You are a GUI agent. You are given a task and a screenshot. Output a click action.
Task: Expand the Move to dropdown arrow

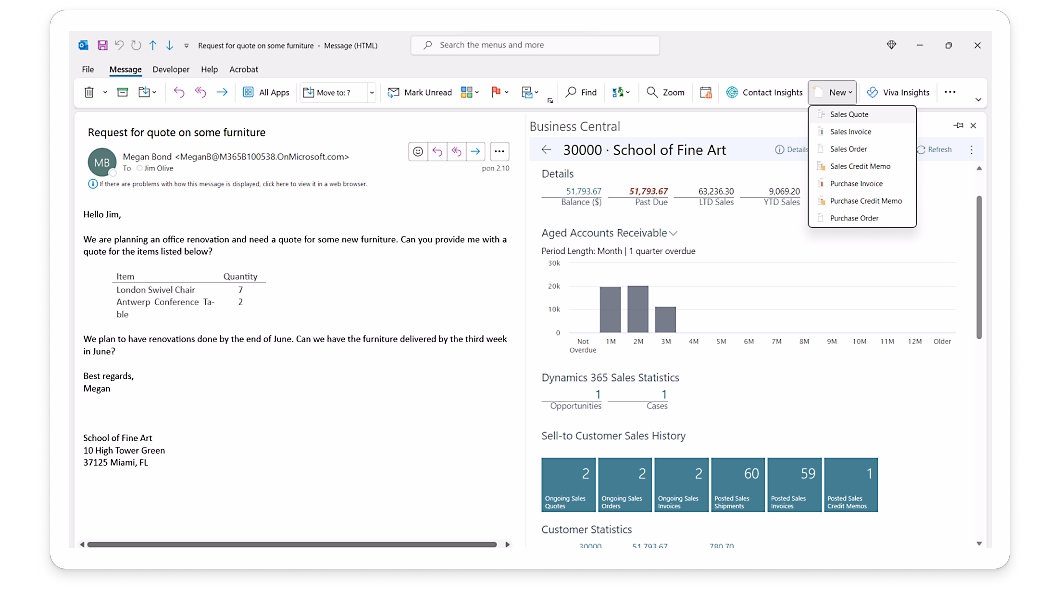pos(371,93)
